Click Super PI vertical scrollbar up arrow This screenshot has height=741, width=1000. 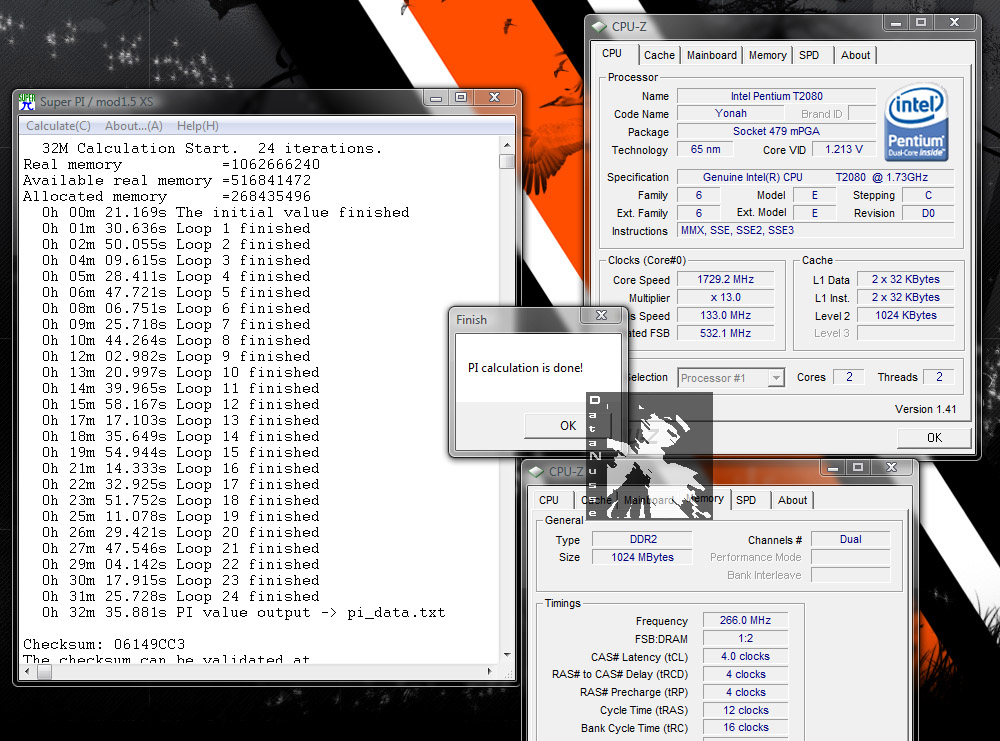point(507,145)
